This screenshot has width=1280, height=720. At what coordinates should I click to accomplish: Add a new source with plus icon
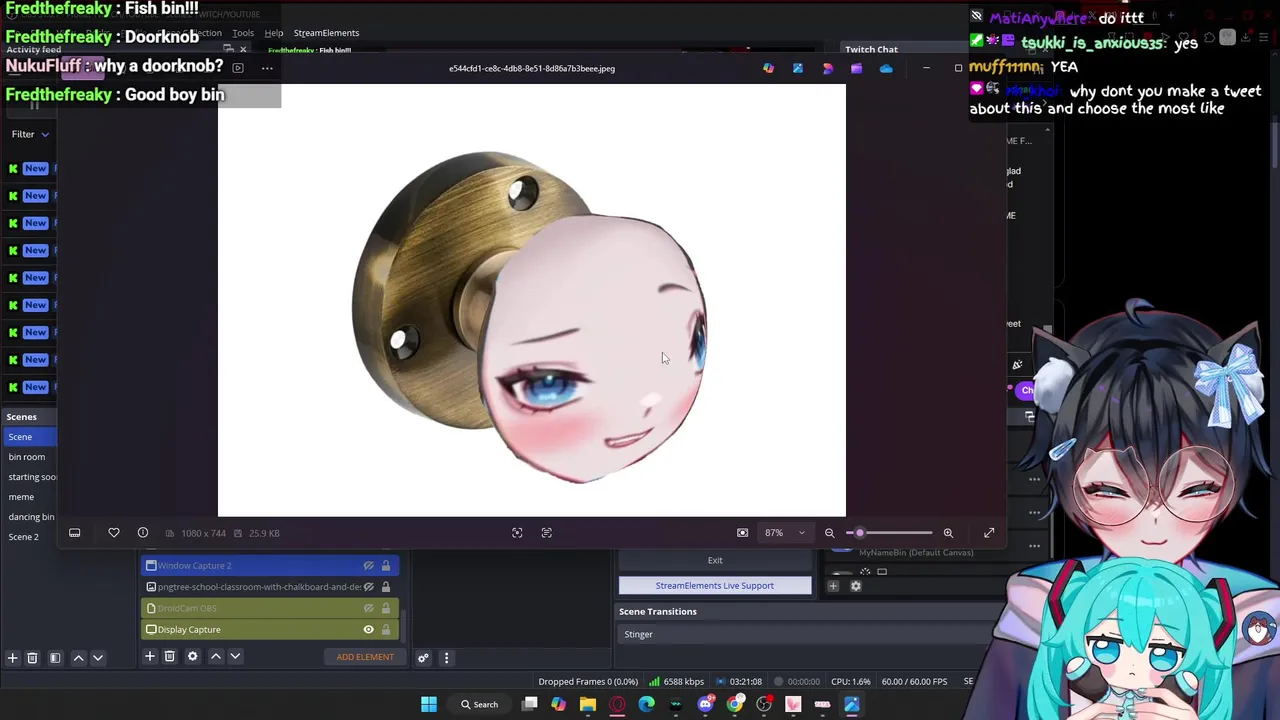[x=149, y=656]
